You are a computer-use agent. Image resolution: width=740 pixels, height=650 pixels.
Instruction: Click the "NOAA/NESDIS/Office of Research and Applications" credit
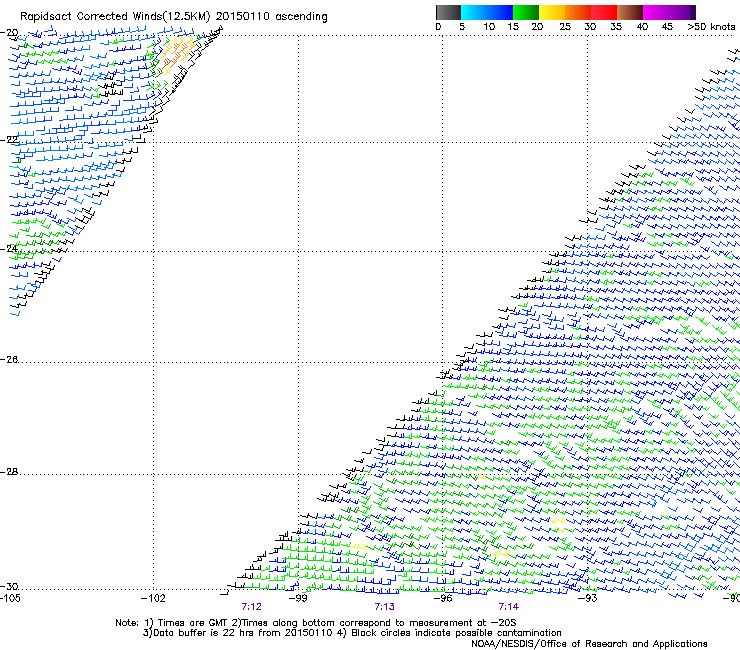point(589,644)
